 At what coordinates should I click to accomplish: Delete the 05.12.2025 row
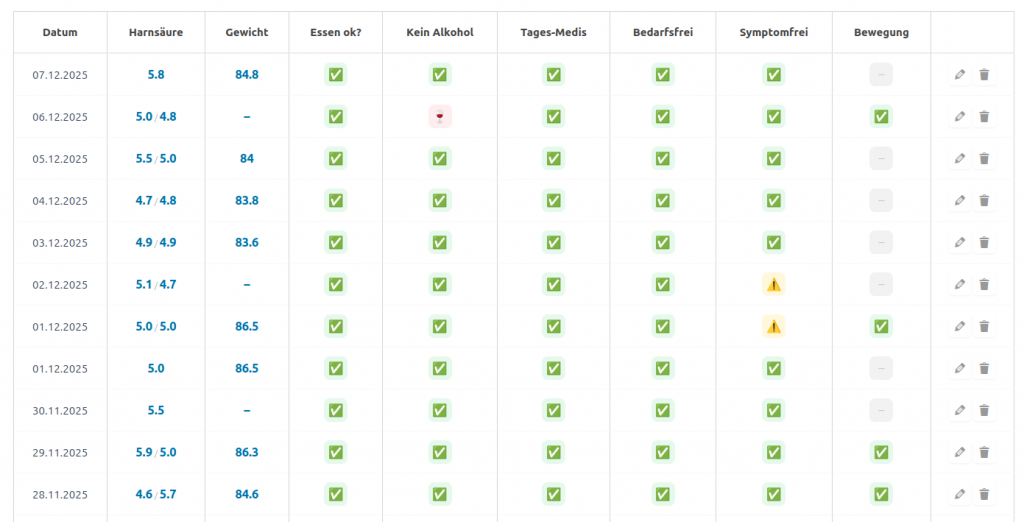click(x=984, y=159)
